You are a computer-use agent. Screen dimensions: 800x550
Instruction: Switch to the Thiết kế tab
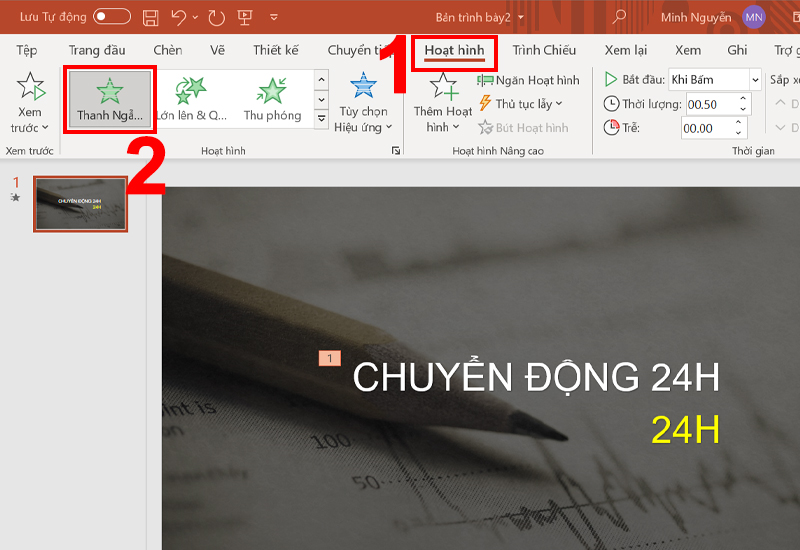(276, 50)
